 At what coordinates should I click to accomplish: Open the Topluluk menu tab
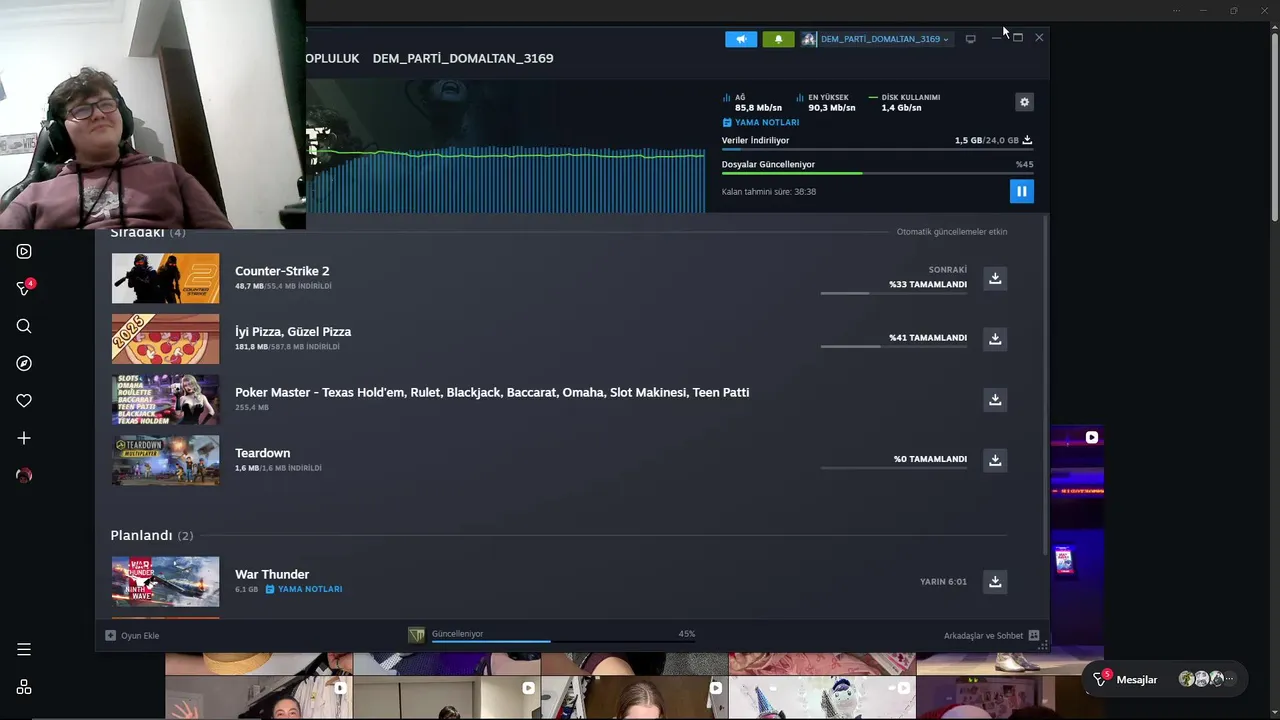coord(332,58)
